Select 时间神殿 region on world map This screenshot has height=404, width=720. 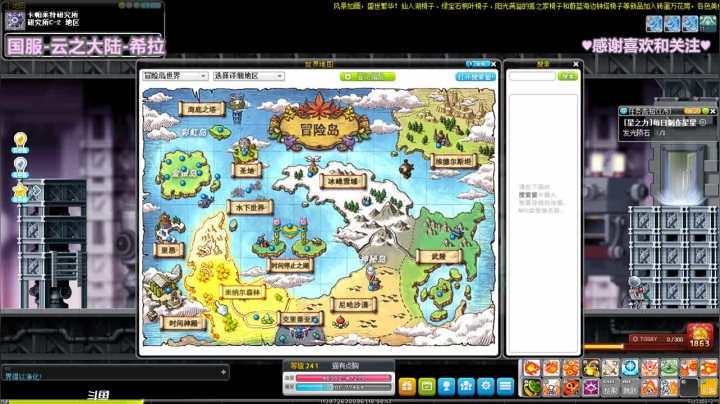(183, 324)
